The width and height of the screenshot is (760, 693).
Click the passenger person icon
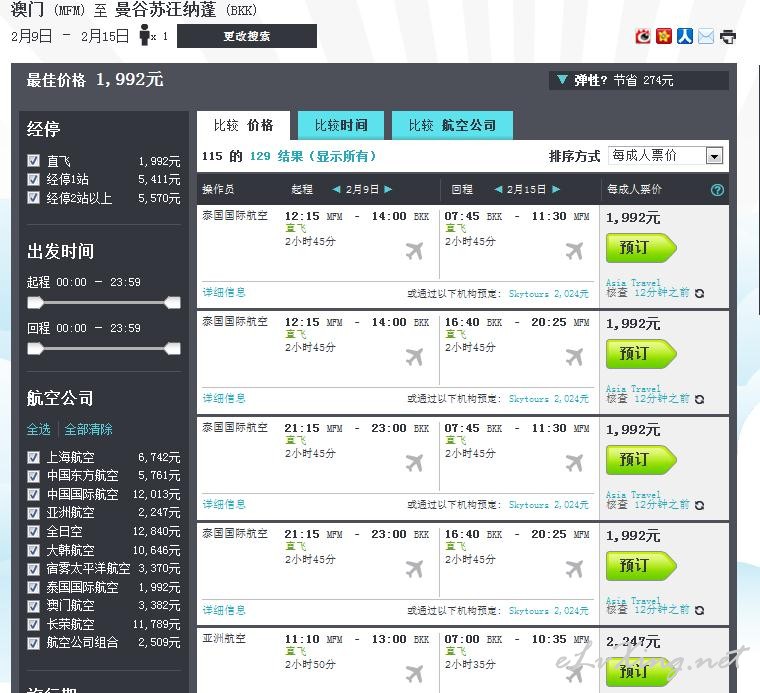point(144,35)
